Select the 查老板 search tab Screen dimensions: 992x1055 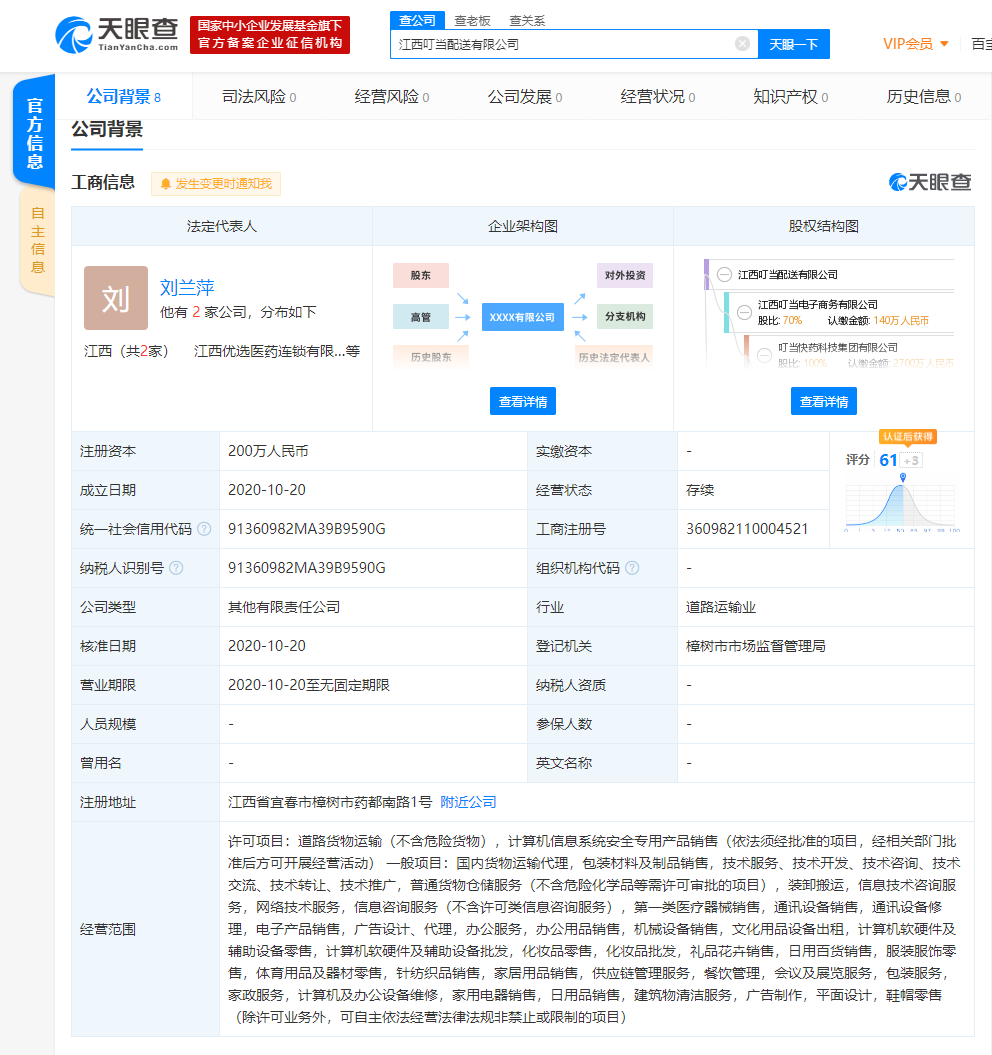point(472,21)
